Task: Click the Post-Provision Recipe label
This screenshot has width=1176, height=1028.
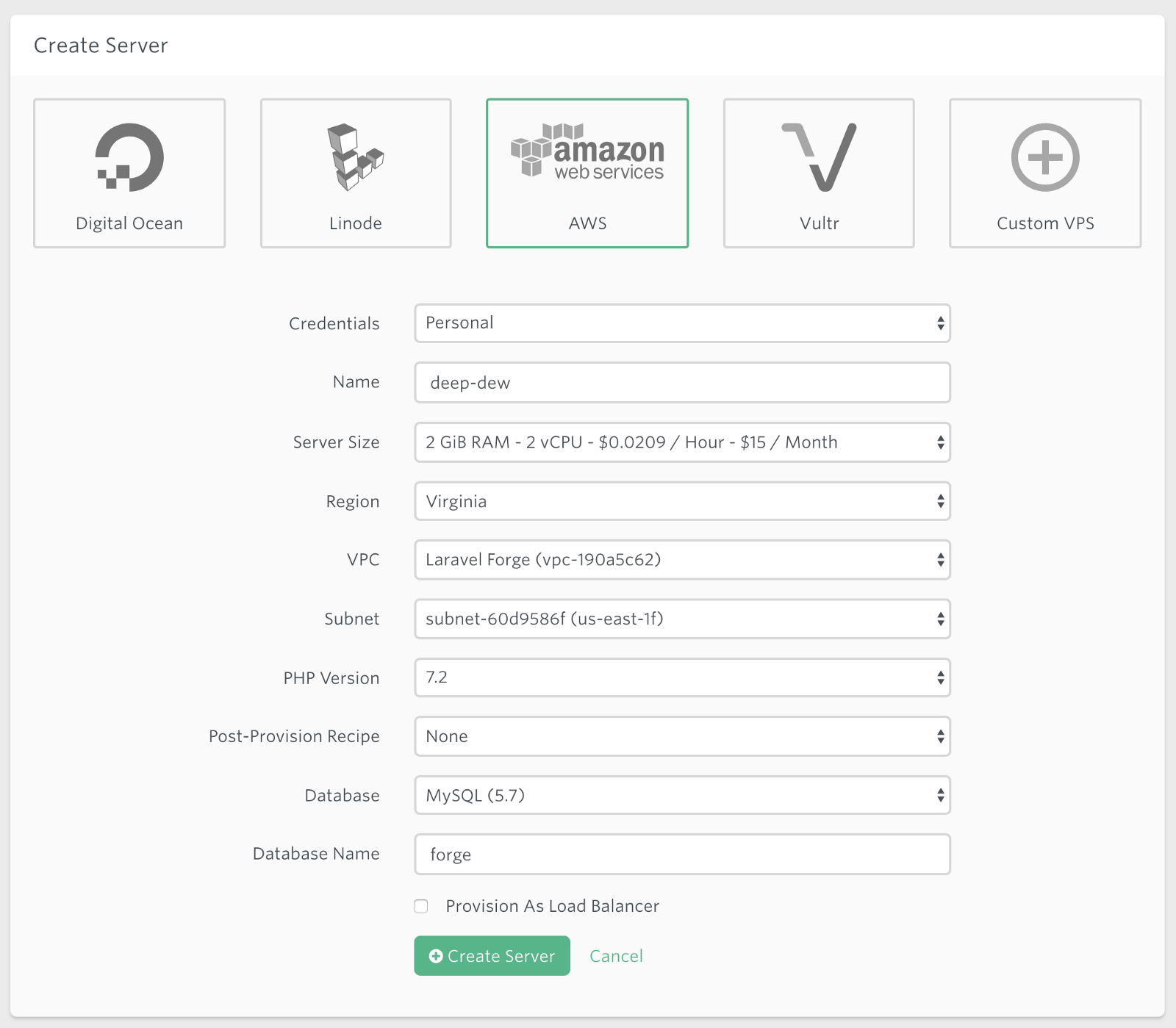Action: 294,736
